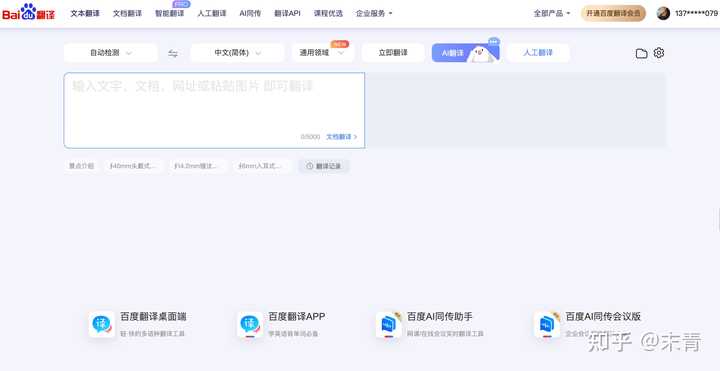The image size is (720, 371).
Task: Click the account name 137*****079
Action: point(696,13)
